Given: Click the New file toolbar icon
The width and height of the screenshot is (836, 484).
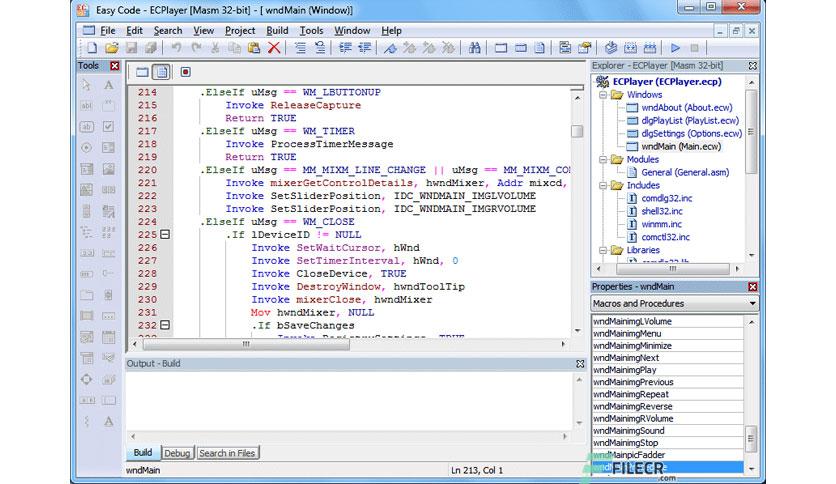Looking at the screenshot, I should (x=92, y=48).
